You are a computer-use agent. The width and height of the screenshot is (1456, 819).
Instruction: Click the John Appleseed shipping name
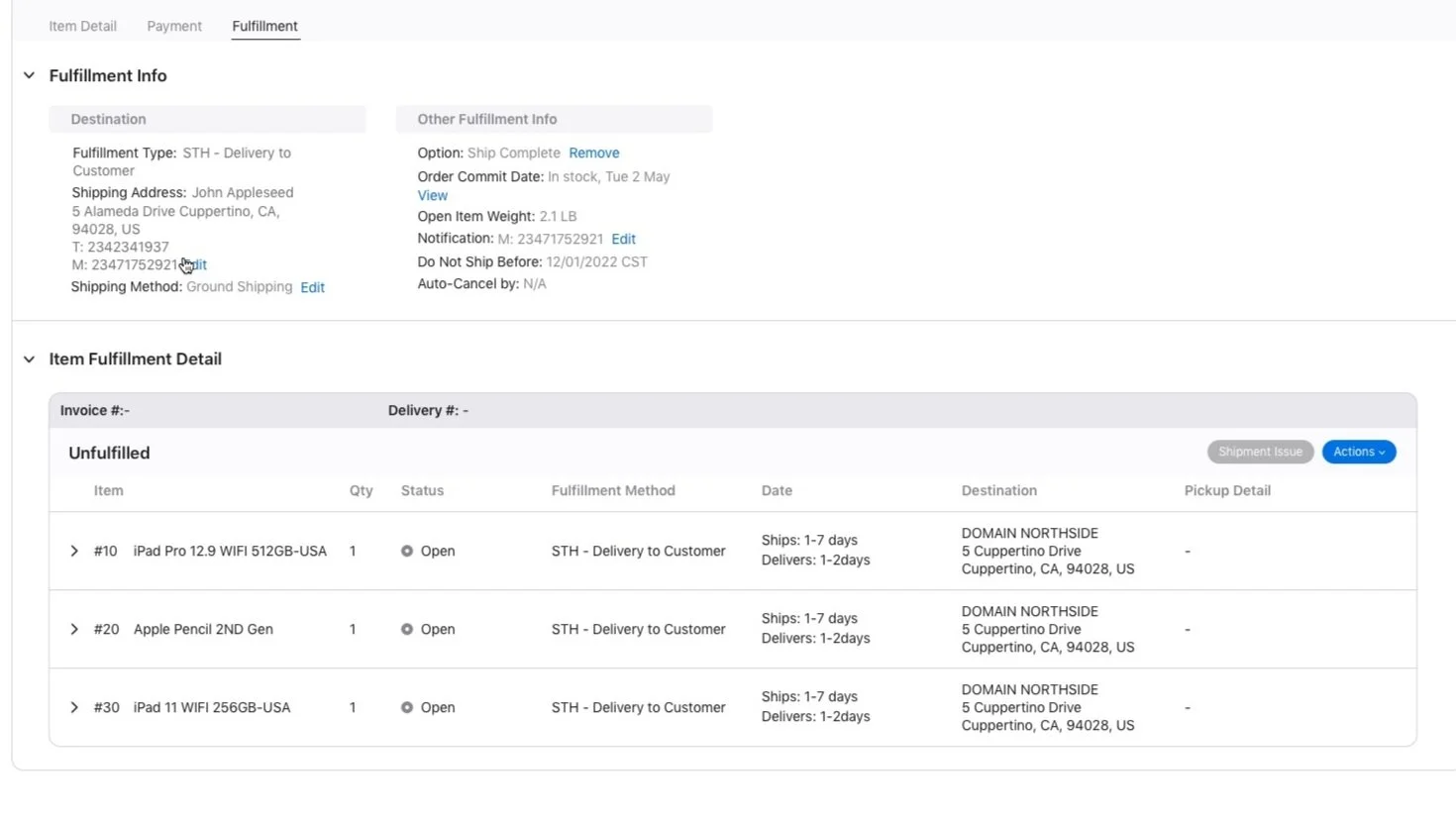point(243,192)
